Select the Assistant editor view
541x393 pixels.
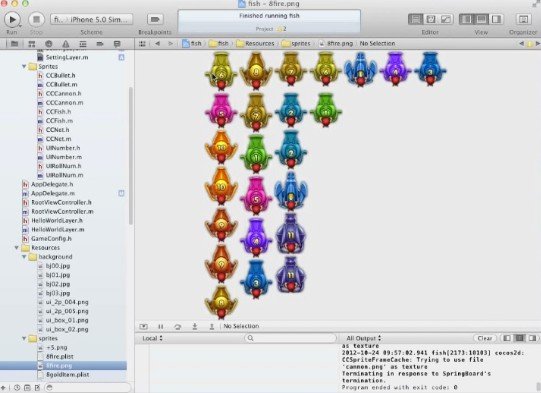431,19
